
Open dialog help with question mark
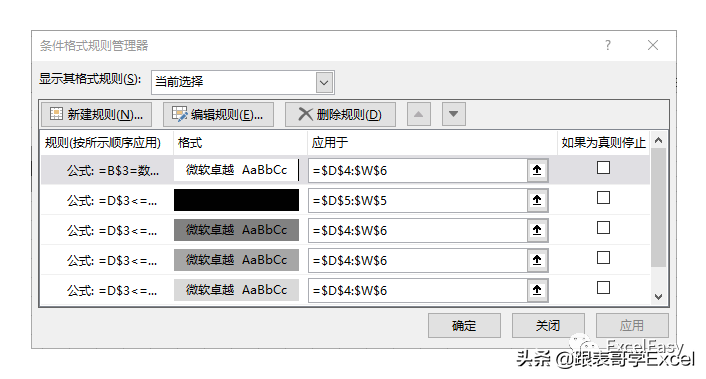pyautogui.click(x=608, y=45)
